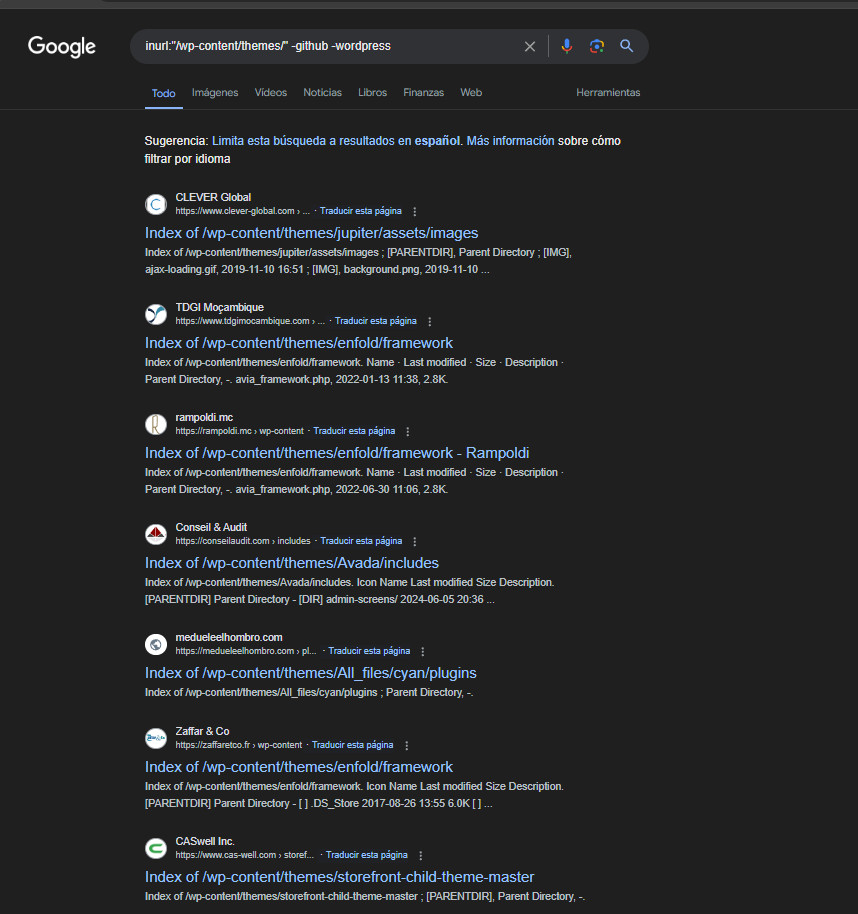Screen dimensions: 858x914
Task: Open Google Lens image search icon
Action: coord(597,46)
